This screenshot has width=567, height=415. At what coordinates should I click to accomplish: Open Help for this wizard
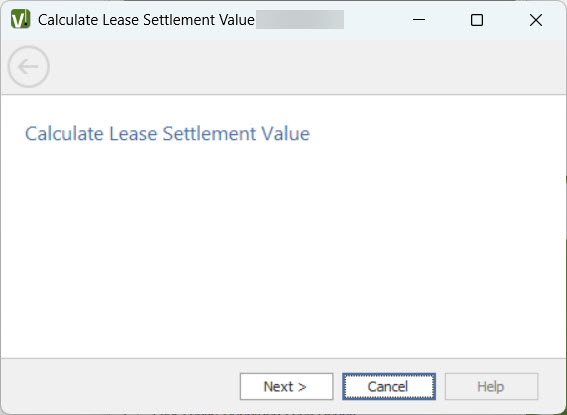491,386
